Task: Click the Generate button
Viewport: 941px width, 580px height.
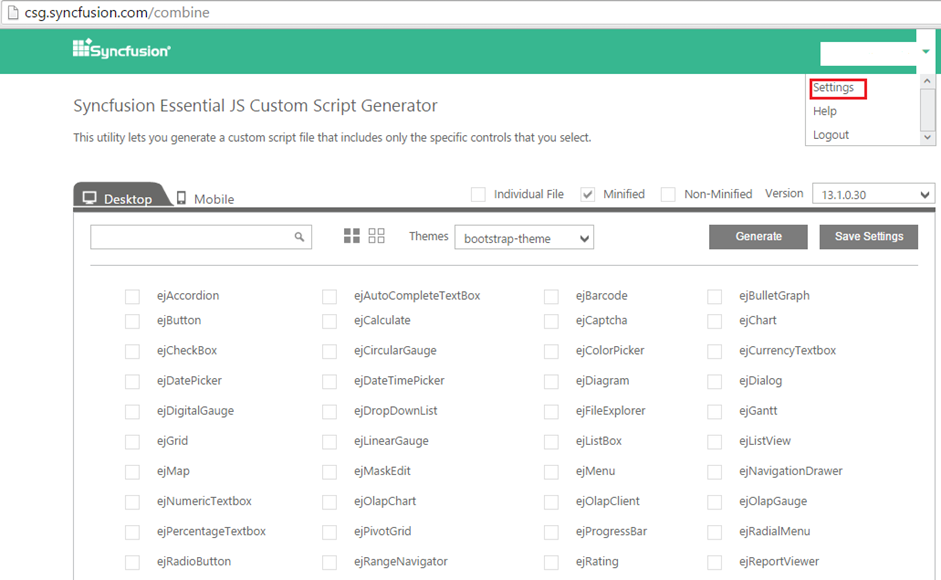Action: [758, 237]
